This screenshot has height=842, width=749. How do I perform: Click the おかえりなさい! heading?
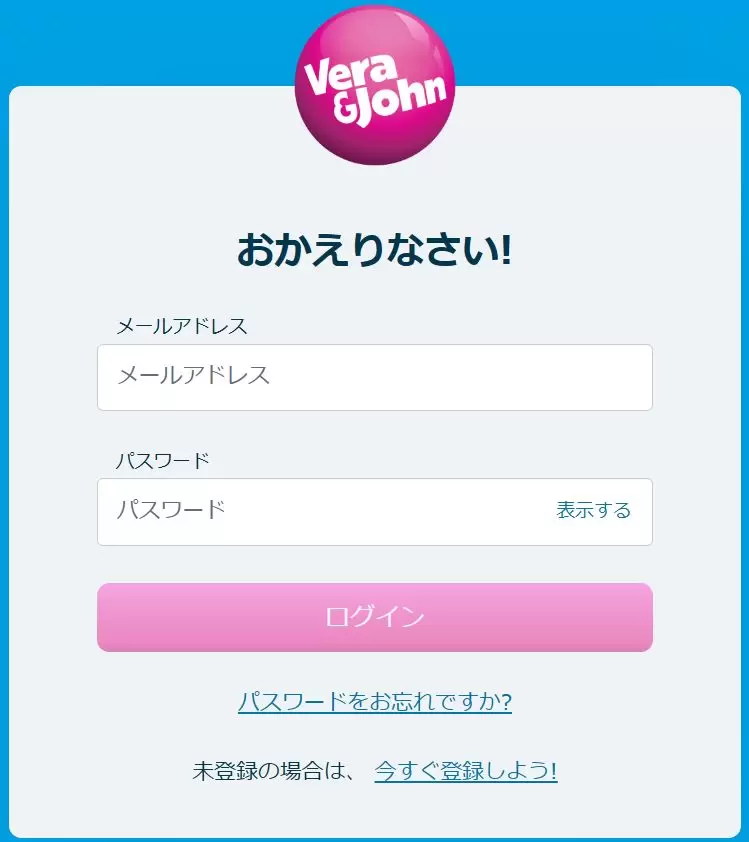pos(375,250)
